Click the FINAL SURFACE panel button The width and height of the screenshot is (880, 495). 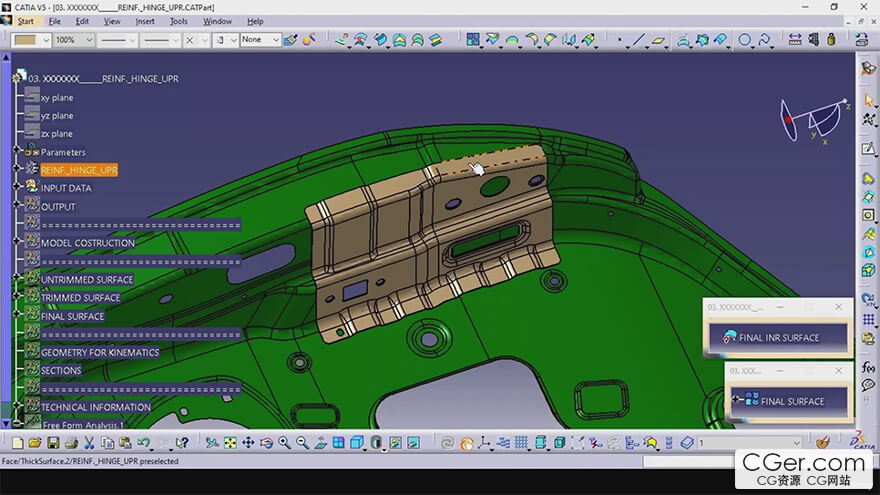click(792, 401)
